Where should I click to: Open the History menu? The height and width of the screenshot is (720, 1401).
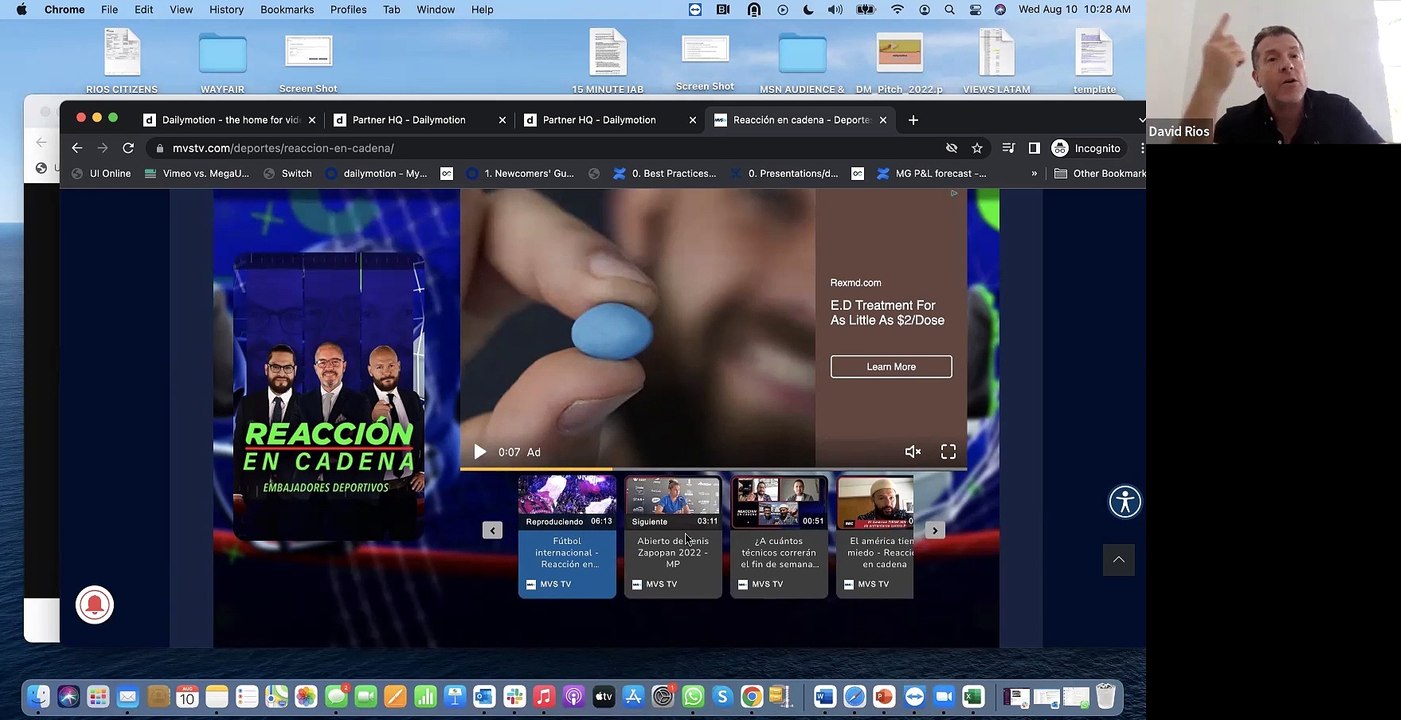[226, 9]
